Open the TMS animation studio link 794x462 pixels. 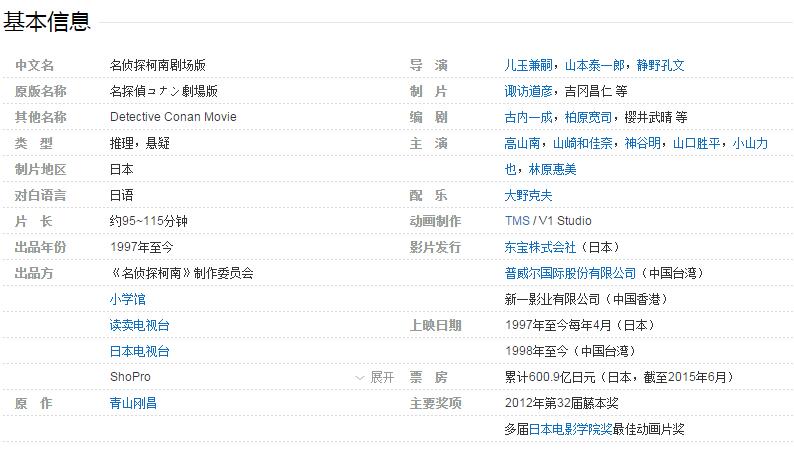pyautogui.click(x=517, y=221)
